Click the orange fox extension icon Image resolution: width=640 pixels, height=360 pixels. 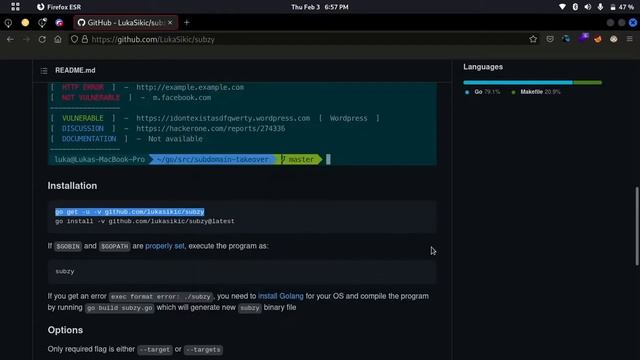598,39
